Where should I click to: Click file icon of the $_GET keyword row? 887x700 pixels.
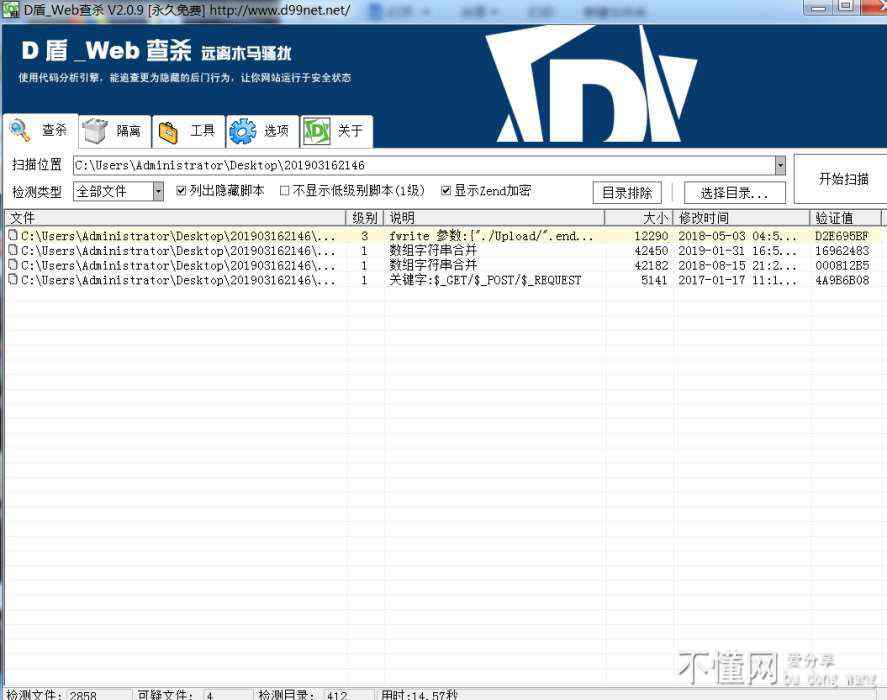[x=13, y=281]
